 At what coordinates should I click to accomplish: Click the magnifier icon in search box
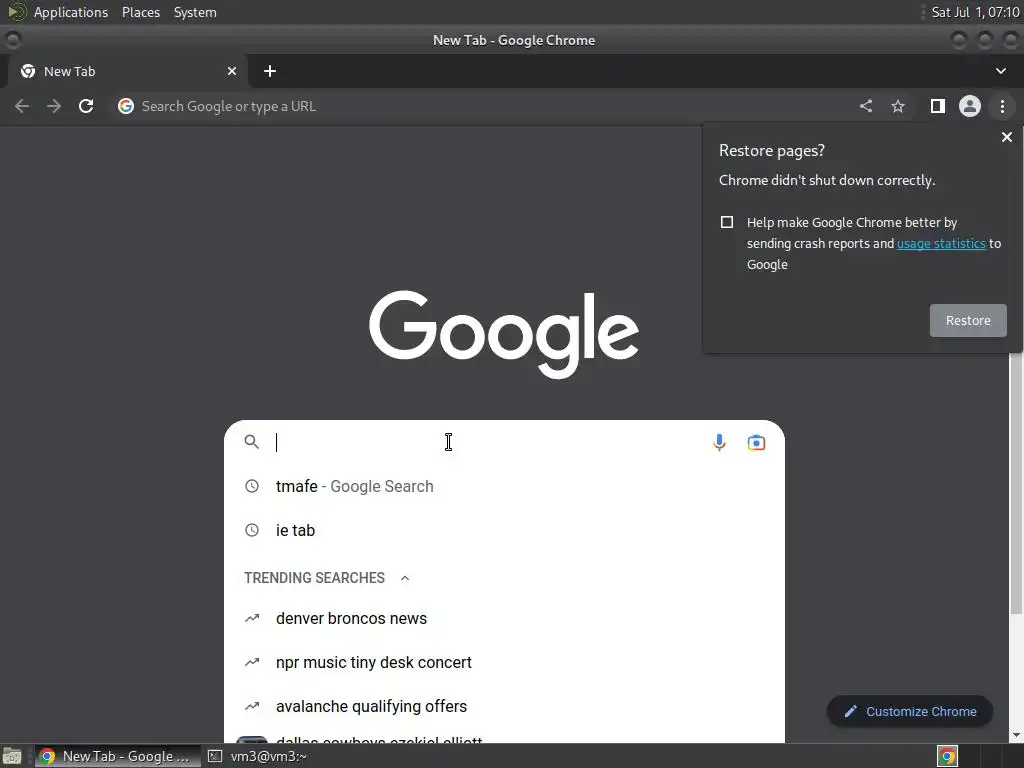tap(252, 442)
